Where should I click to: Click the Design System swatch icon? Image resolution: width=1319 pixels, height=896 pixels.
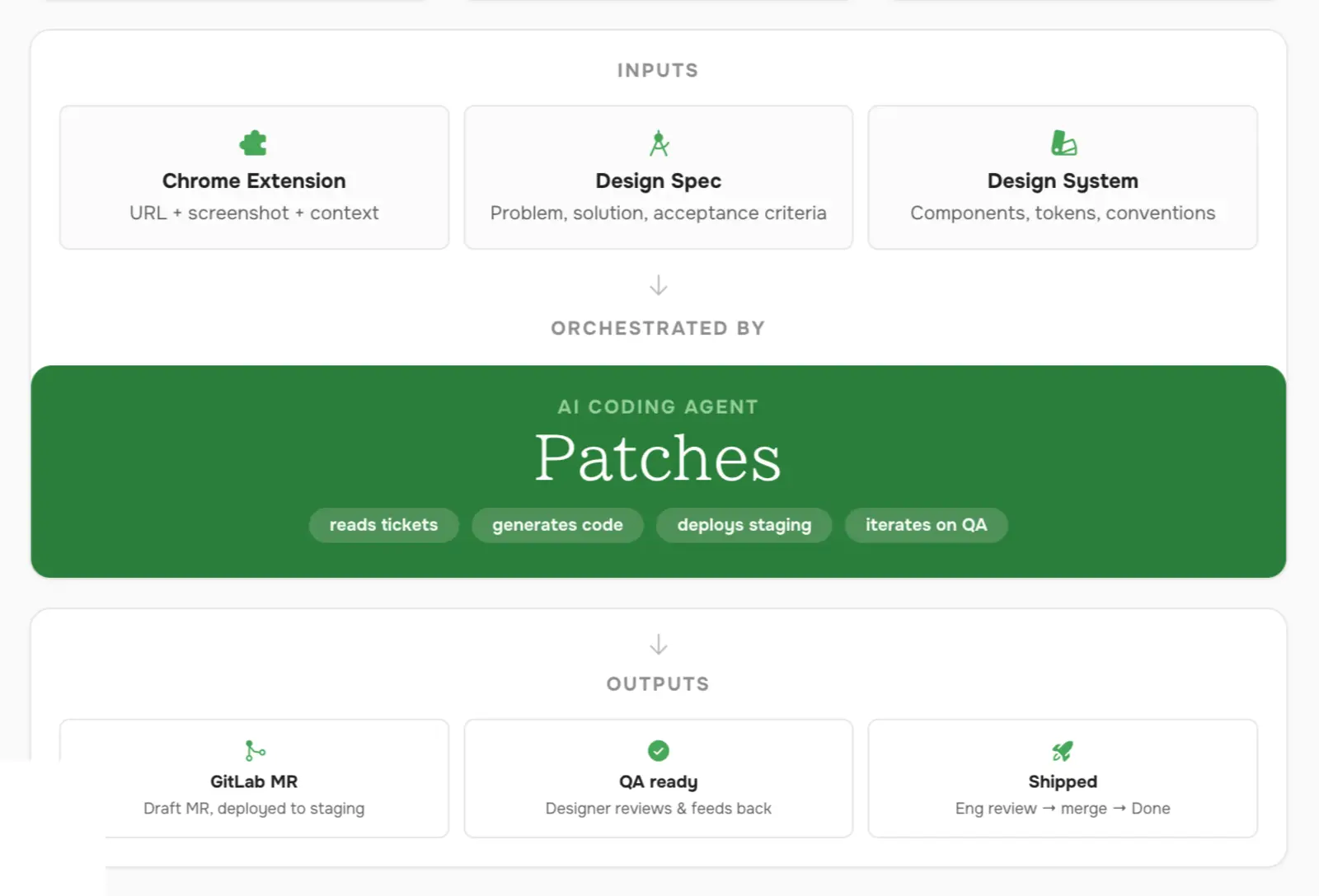click(1063, 143)
